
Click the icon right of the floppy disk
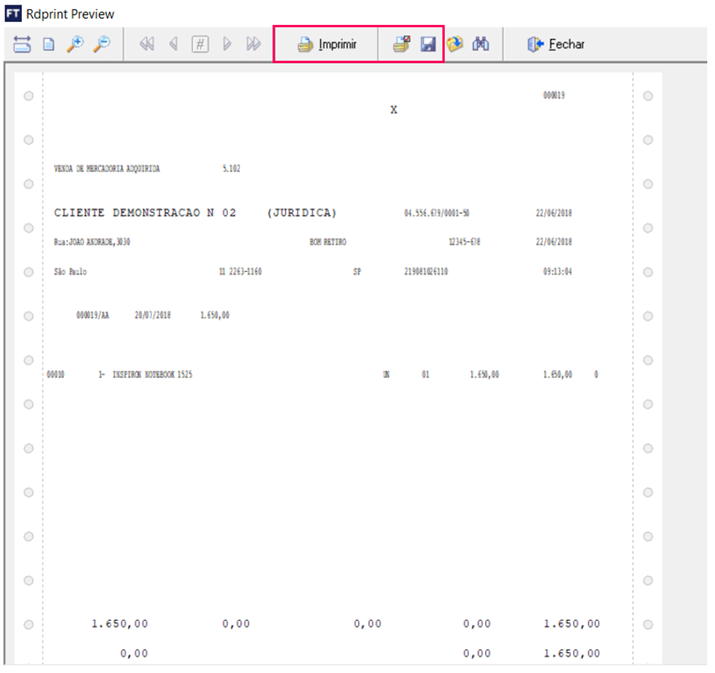click(455, 45)
